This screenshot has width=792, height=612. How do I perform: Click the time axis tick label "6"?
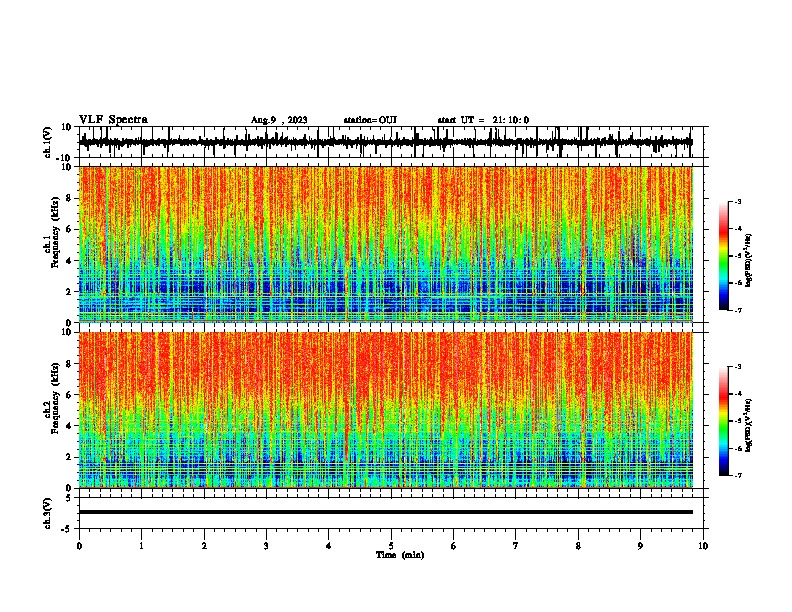[x=454, y=546]
